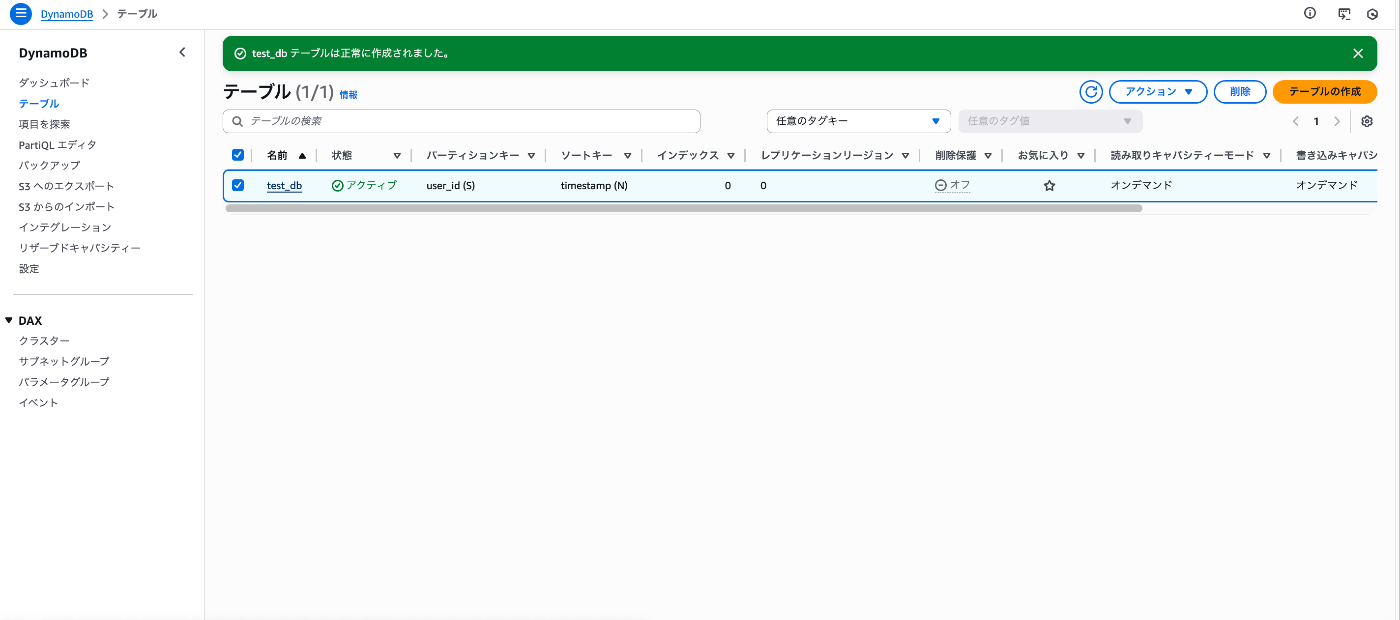Open S3 へのエクスポート in the sidebar

66,186
